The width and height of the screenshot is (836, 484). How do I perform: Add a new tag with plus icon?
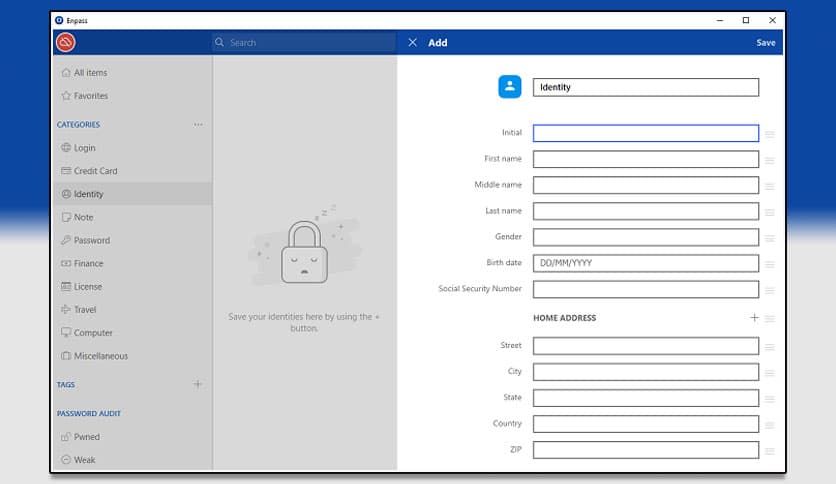coord(198,384)
